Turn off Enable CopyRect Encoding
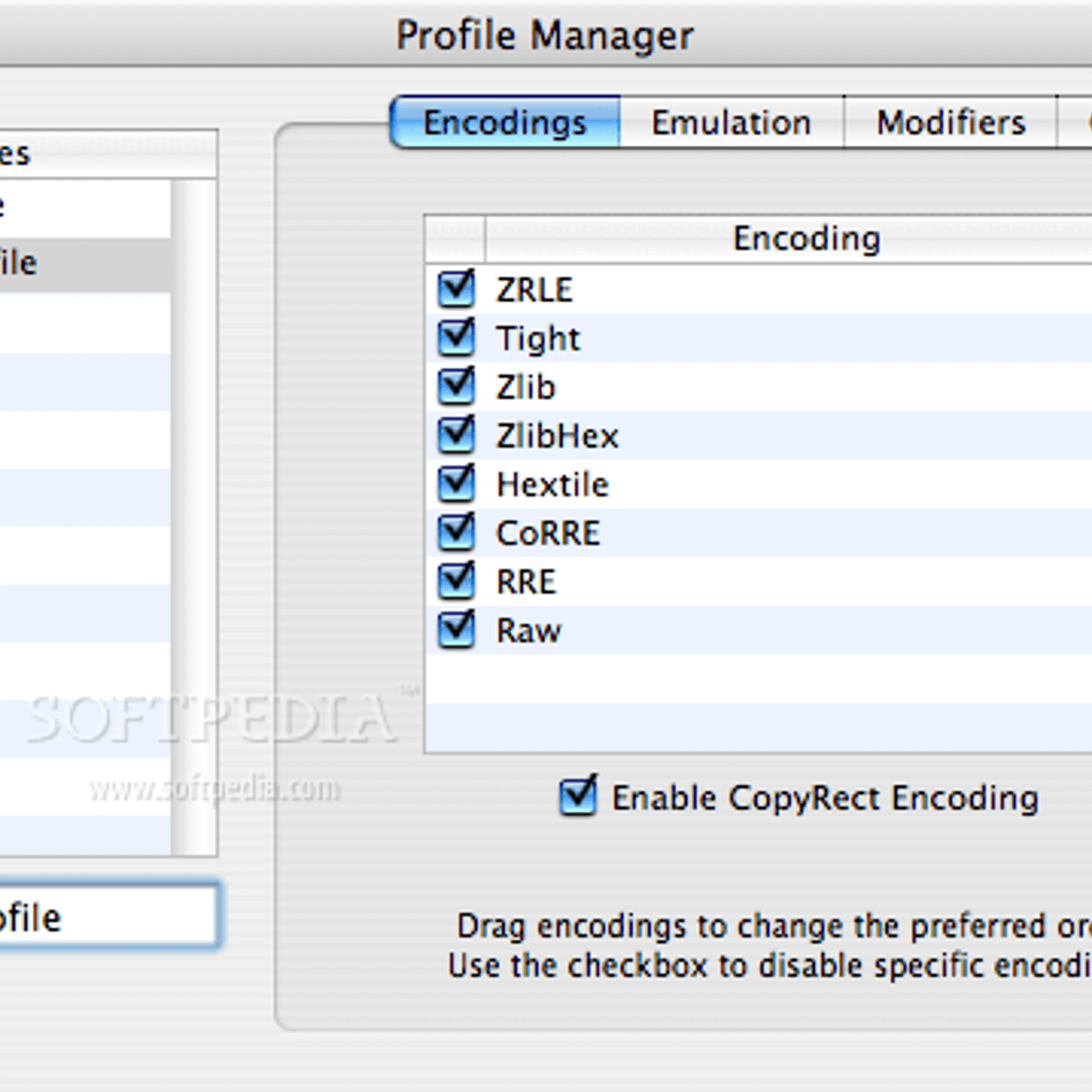The image size is (1092, 1092). (x=580, y=796)
